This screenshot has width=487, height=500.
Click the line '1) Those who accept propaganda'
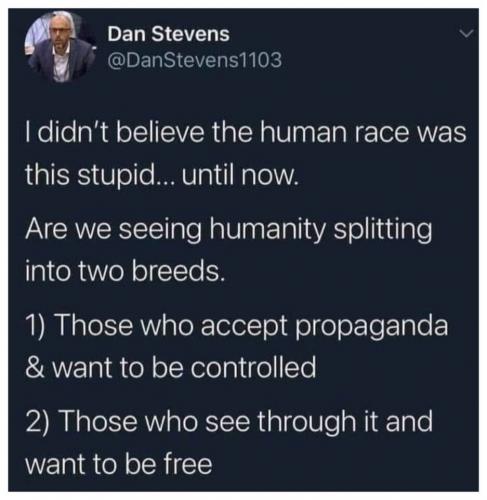click(237, 326)
